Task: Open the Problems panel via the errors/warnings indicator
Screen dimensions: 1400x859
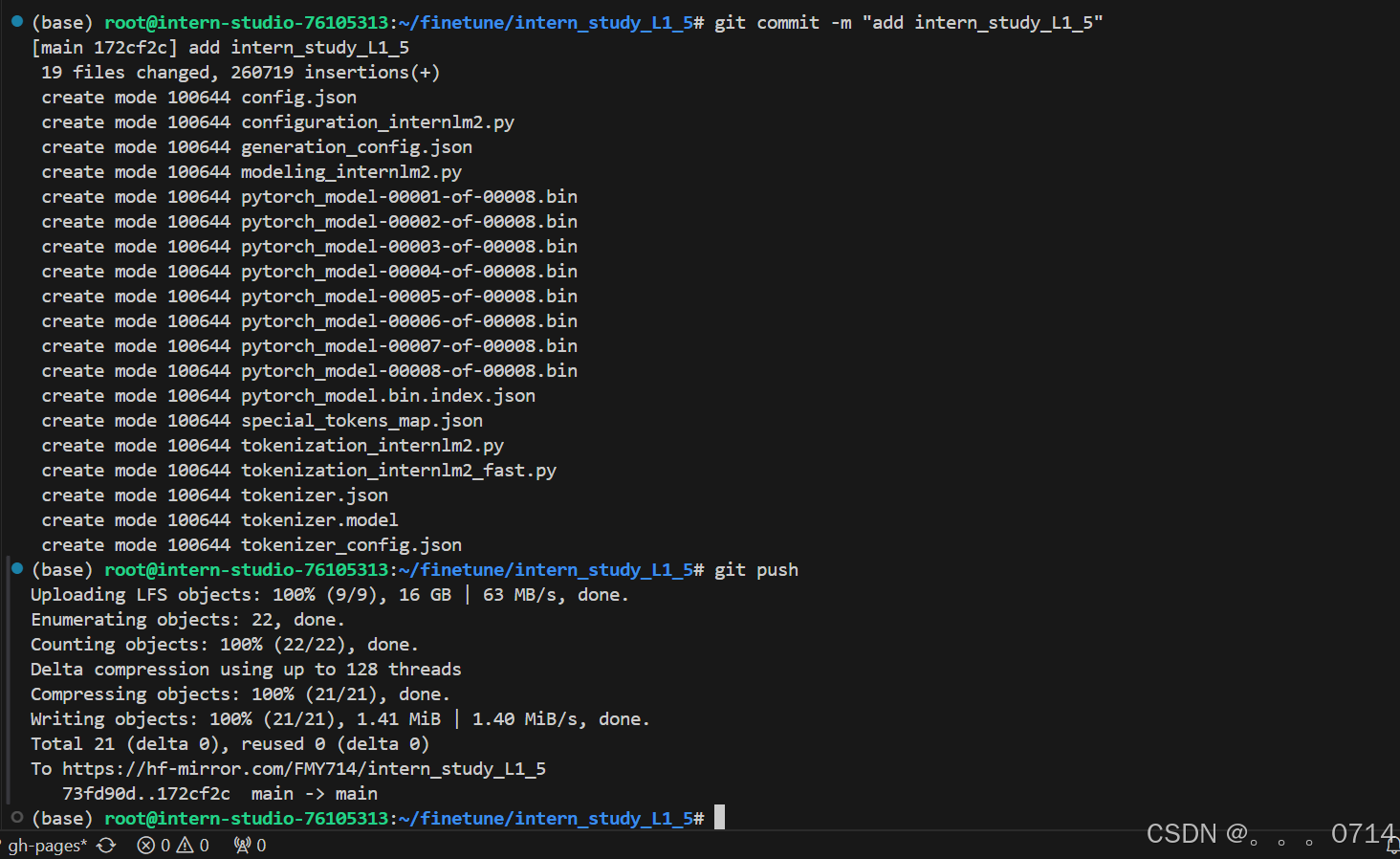Action: point(173,846)
